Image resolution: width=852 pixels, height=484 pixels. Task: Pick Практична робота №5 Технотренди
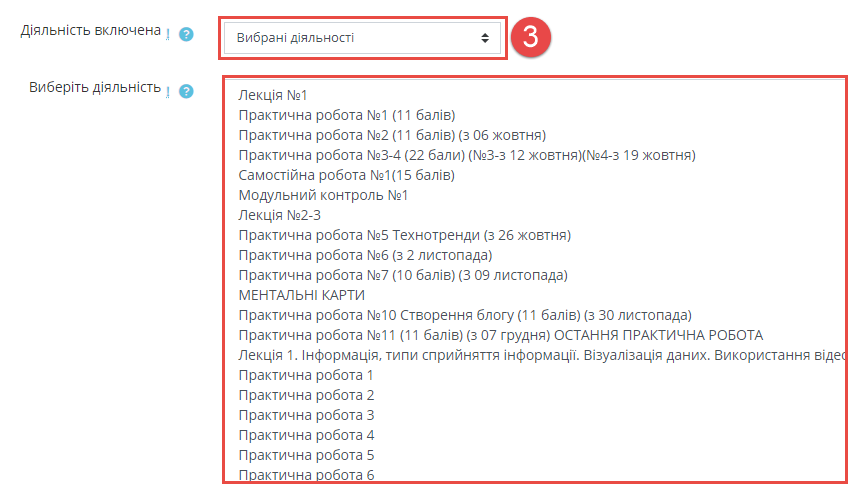pyautogui.click(x=404, y=235)
